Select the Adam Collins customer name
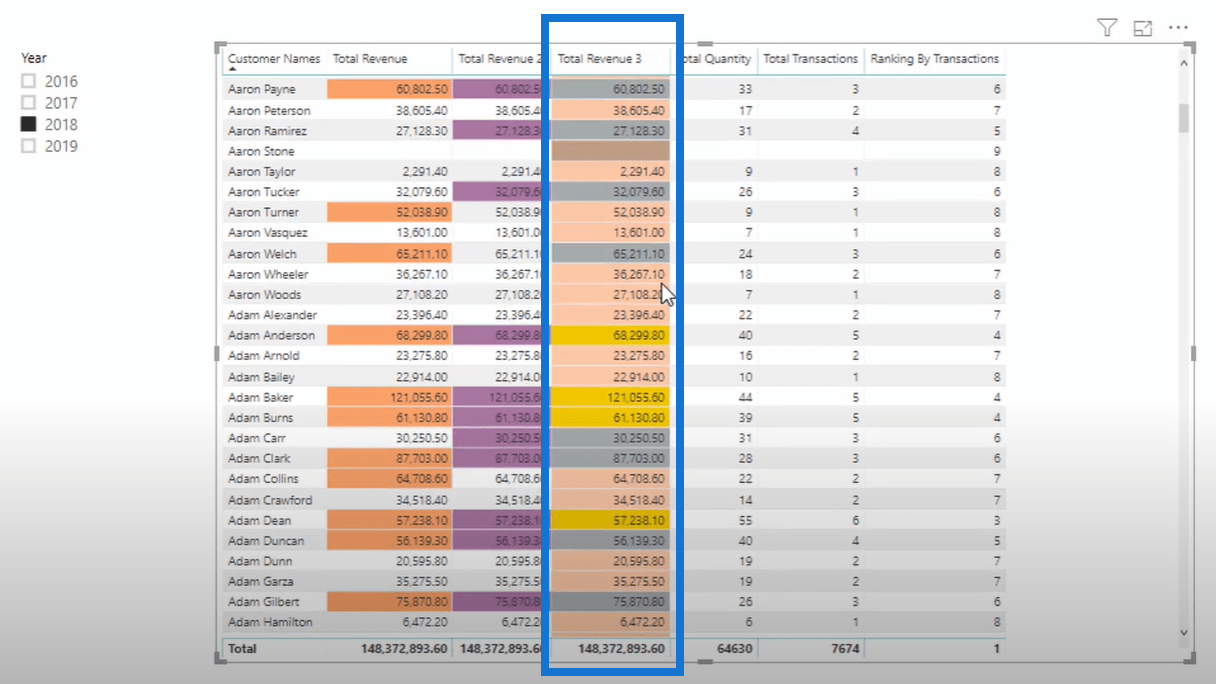 (x=263, y=479)
